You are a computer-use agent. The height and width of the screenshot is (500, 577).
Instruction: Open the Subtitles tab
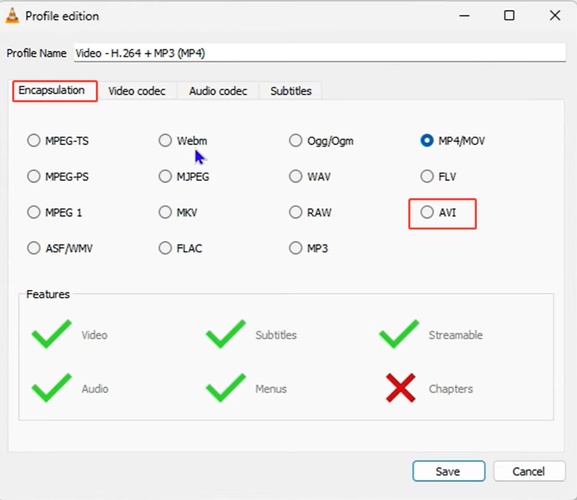291,91
